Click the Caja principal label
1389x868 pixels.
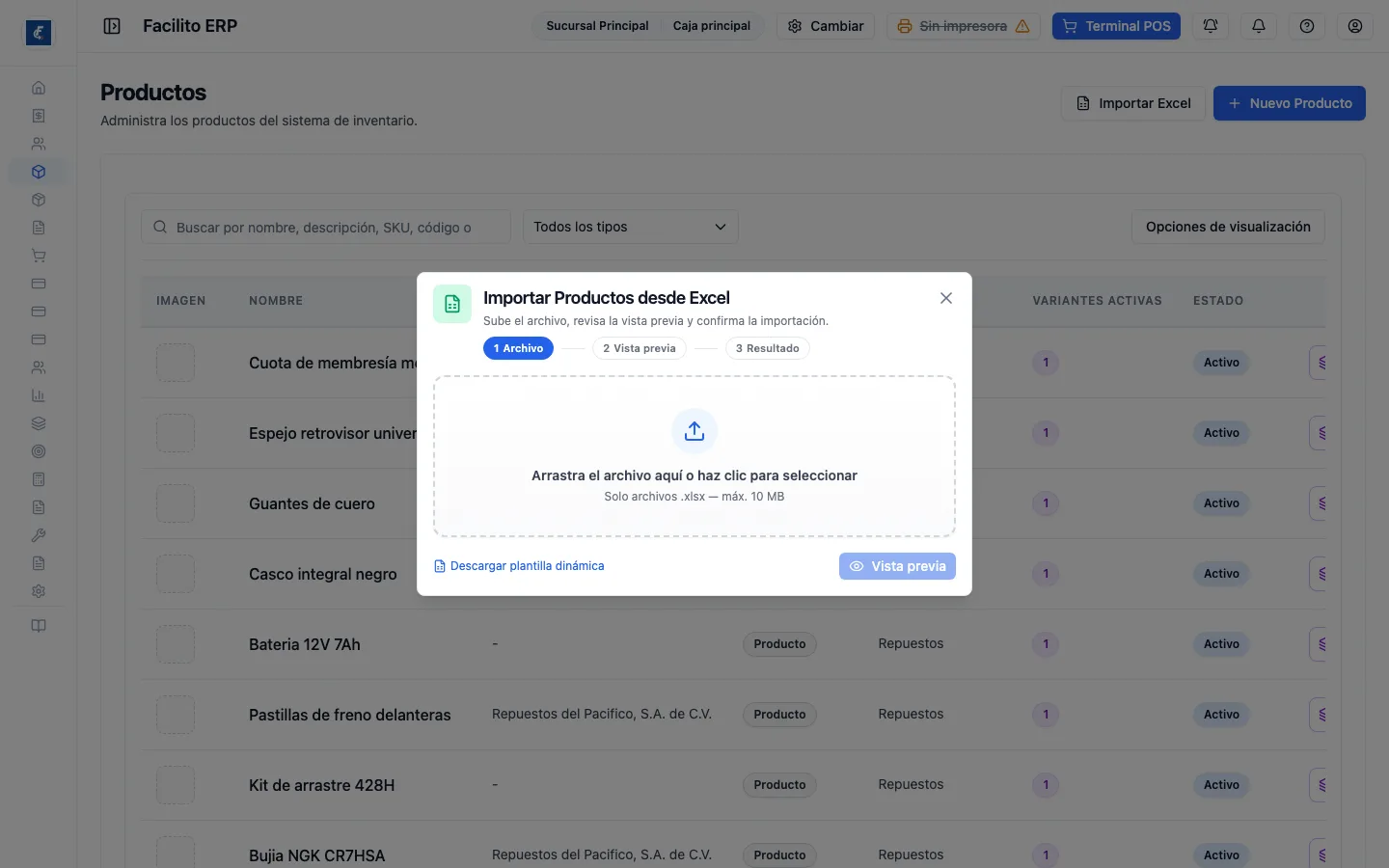[712, 26]
